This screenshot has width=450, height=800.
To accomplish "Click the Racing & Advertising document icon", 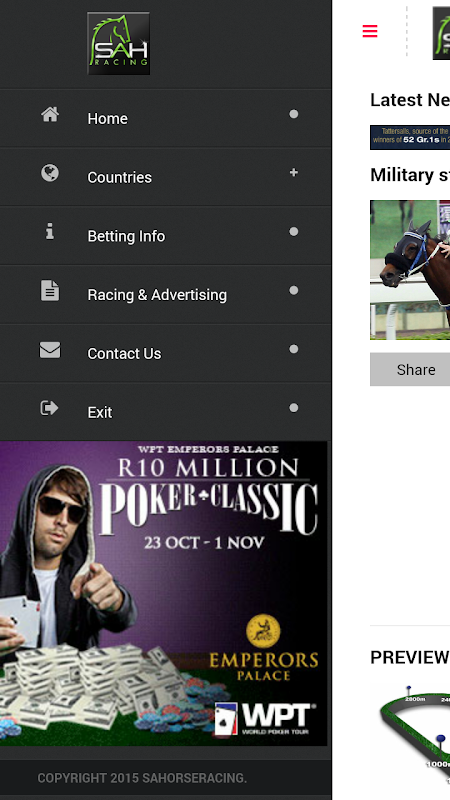I will [x=49, y=290].
